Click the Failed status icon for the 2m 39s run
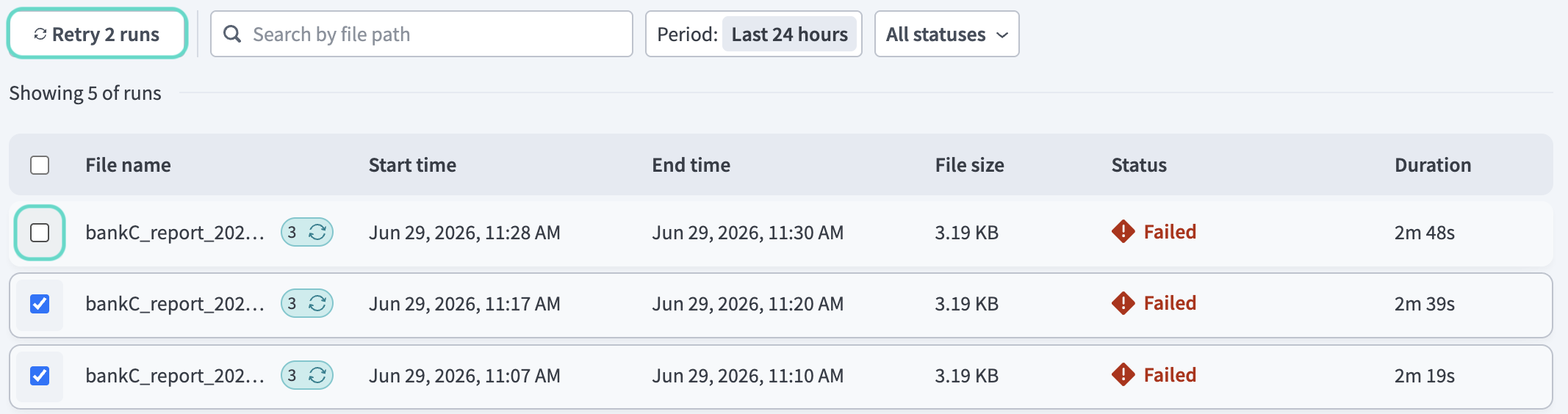1568x414 pixels. pos(1123,303)
